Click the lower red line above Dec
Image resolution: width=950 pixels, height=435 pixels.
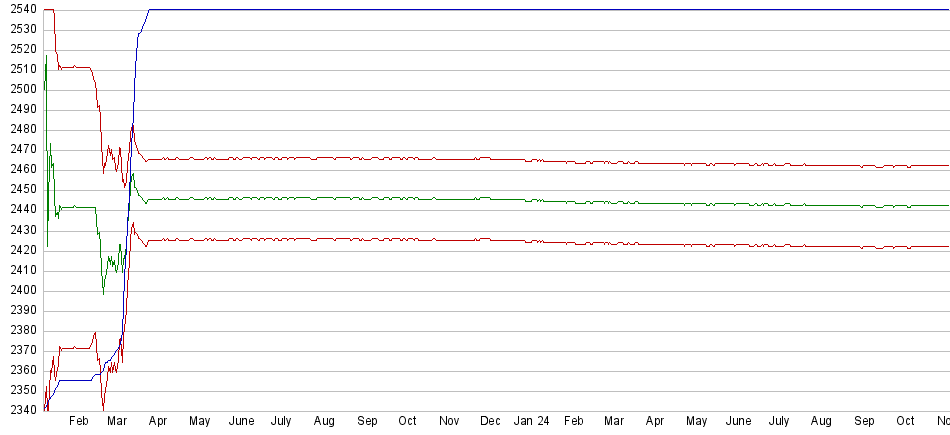tap(490, 239)
